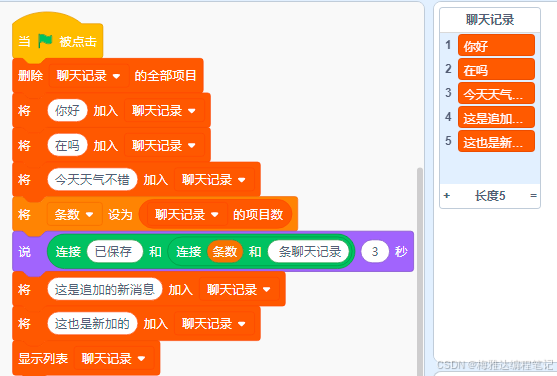Viewport: 557px width, 376px height.
Task: Open 聊天记录 dropdown in 删除 block
Action: 89,76
